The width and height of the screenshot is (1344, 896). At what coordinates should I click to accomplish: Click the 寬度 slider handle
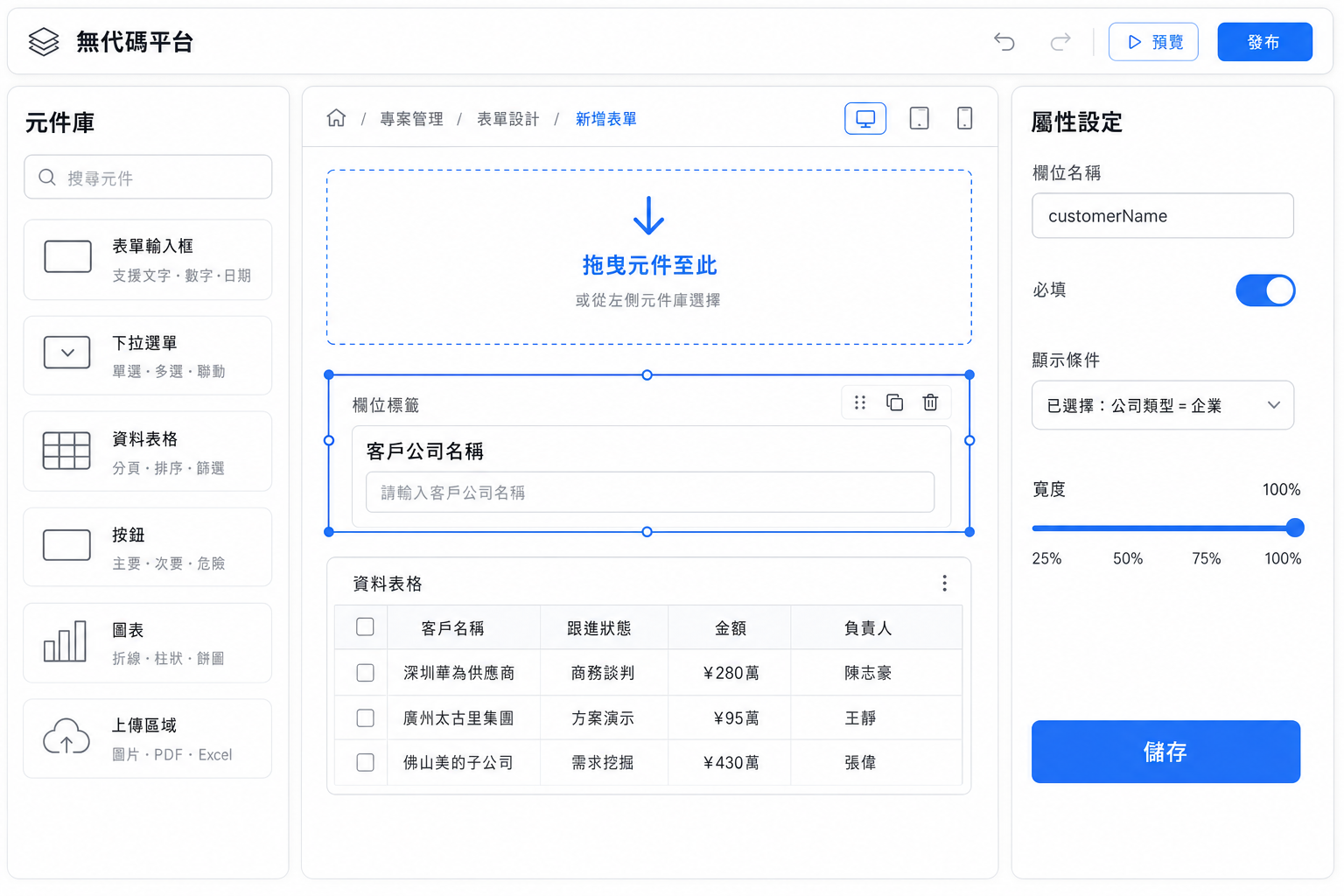(1295, 528)
